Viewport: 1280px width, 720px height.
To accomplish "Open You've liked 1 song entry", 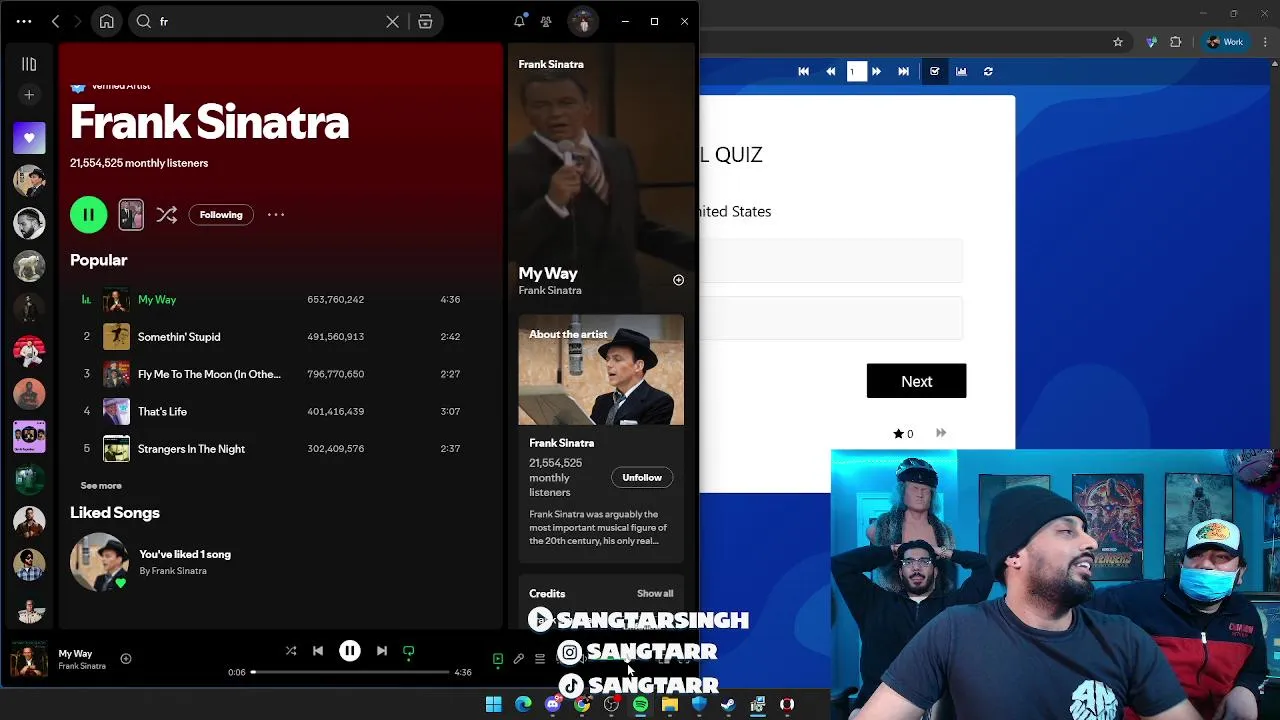I will [x=185, y=554].
